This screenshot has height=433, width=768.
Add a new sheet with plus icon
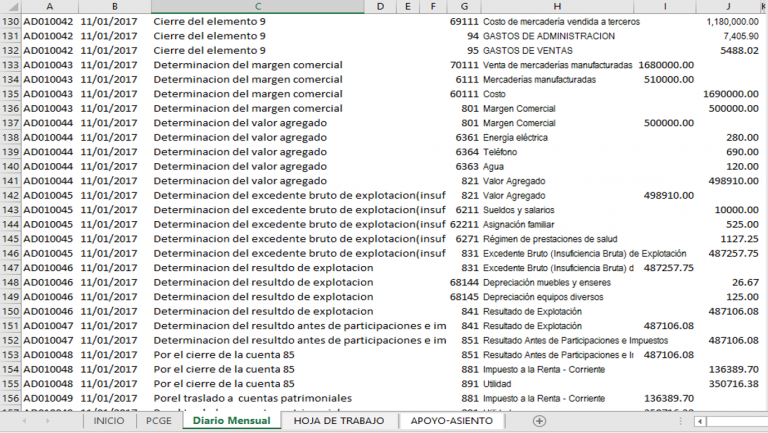(x=539, y=421)
